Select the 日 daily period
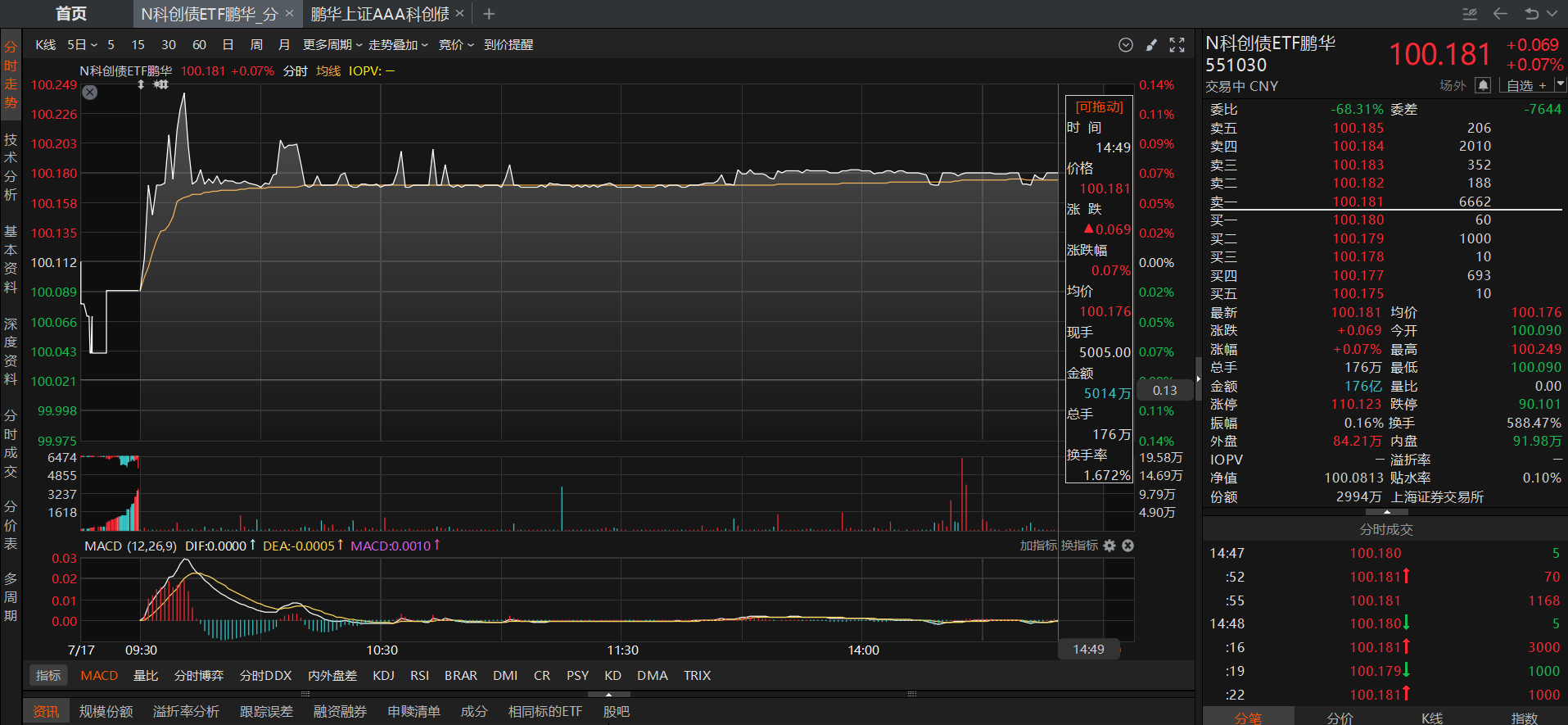 click(228, 45)
